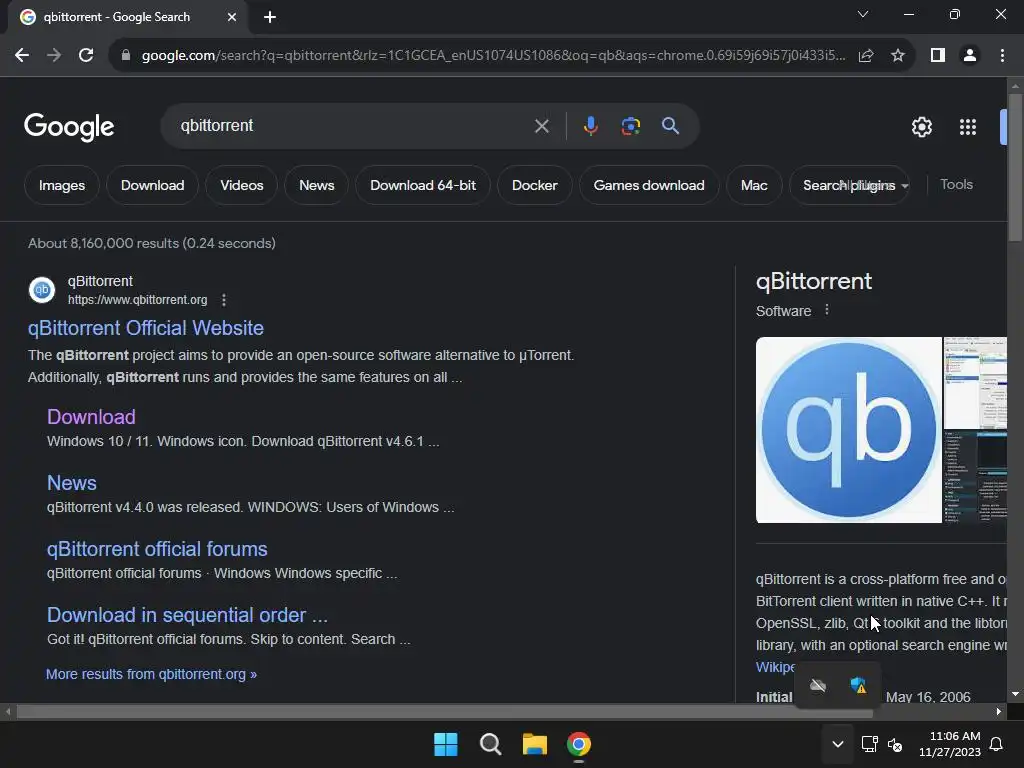
Task: Open the tab search chevron
Action: [863, 14]
